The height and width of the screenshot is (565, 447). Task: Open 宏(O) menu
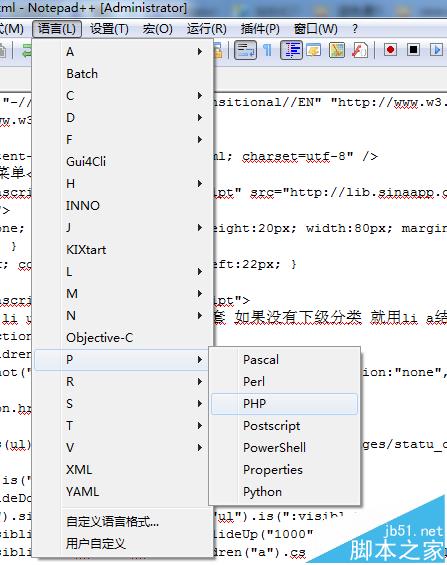(157, 28)
